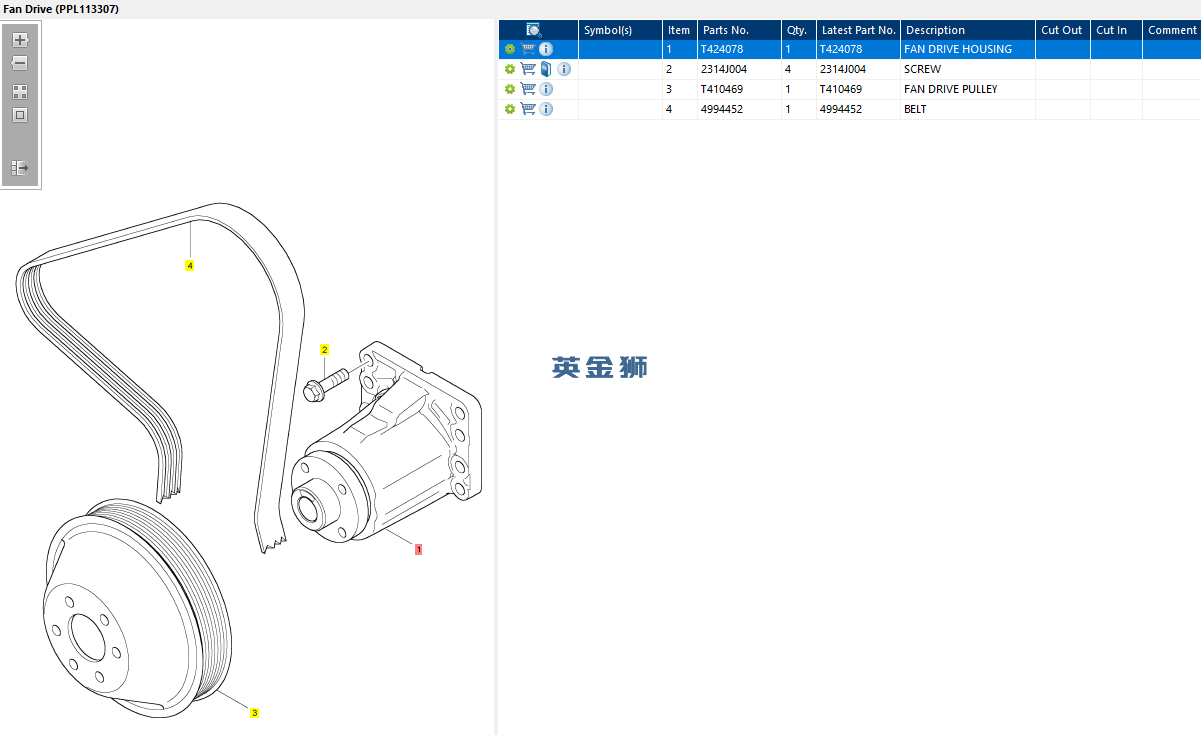Image resolution: width=1201 pixels, height=735 pixels.
Task: Sort by Description column header
Action: (x=968, y=30)
